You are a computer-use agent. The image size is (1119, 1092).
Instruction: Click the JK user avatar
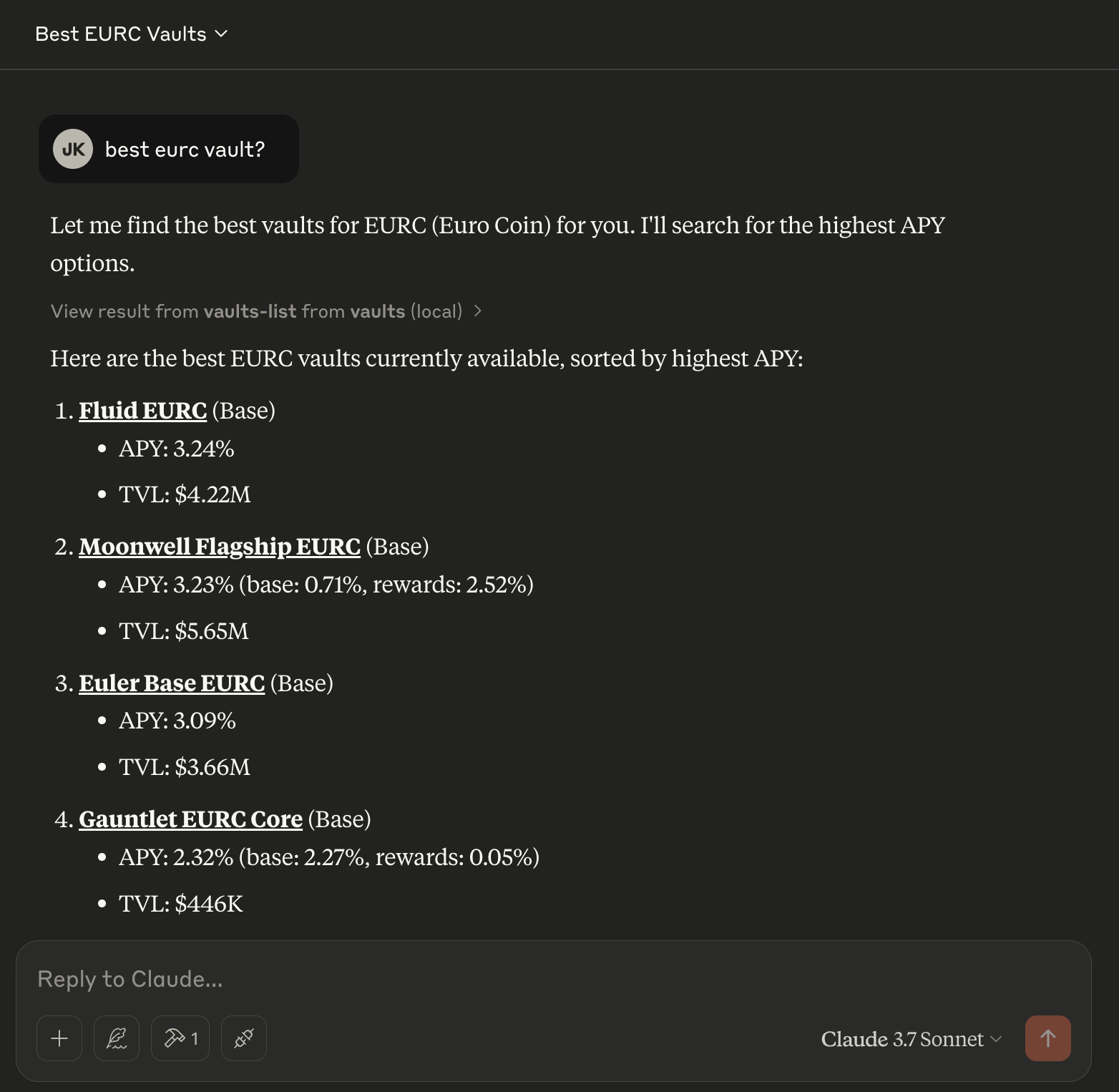point(73,149)
